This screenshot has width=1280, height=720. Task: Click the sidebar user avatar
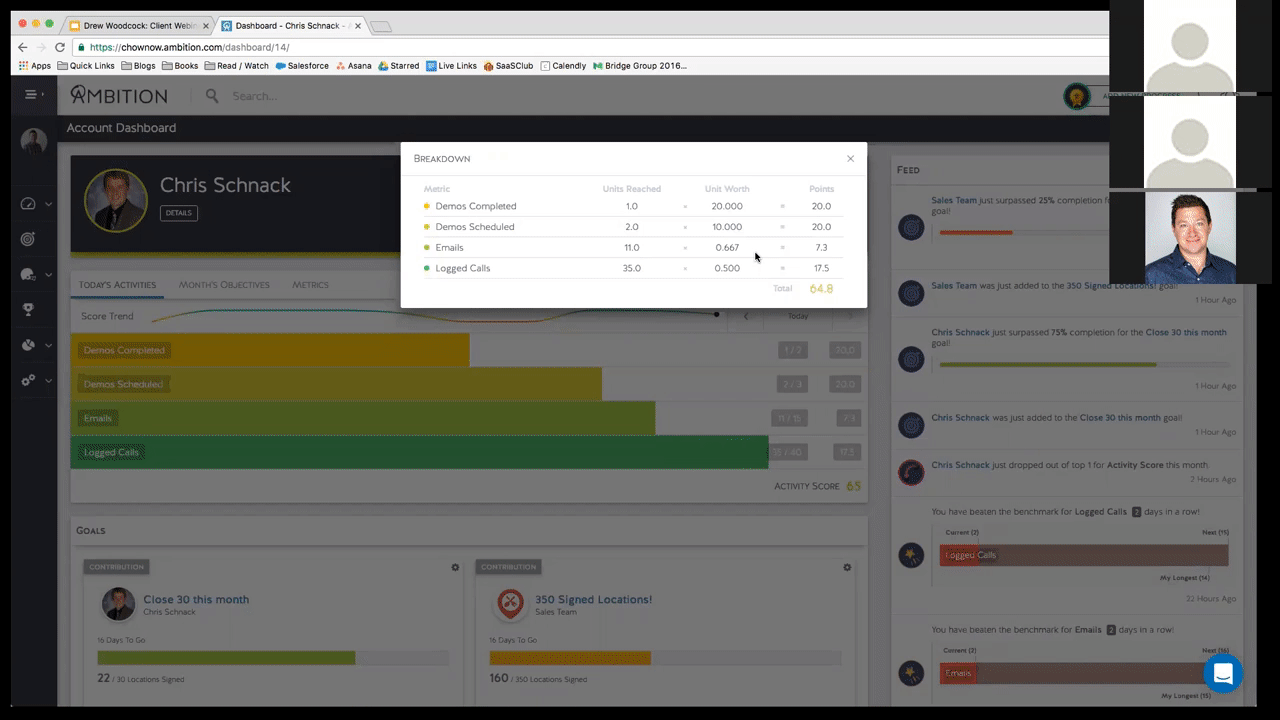[34, 141]
